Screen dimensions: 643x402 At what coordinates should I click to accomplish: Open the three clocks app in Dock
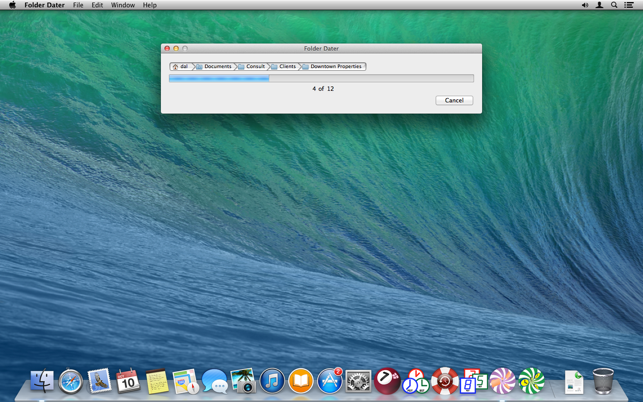coord(415,381)
